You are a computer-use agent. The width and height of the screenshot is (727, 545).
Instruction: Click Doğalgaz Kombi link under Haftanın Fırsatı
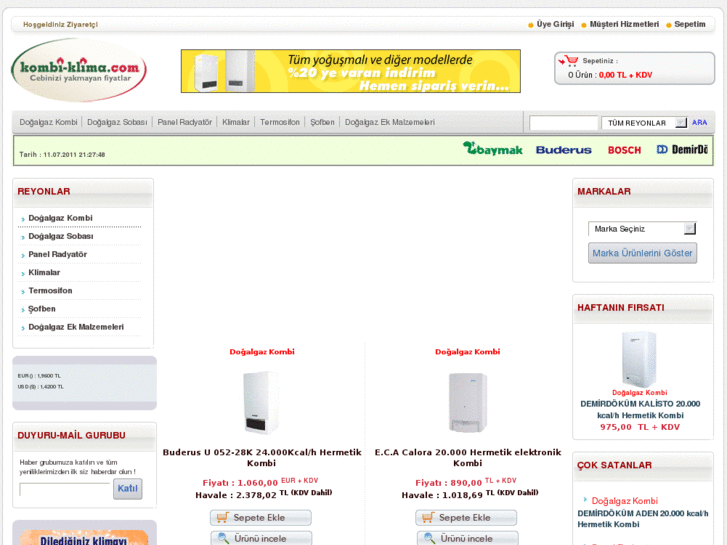click(x=639, y=392)
